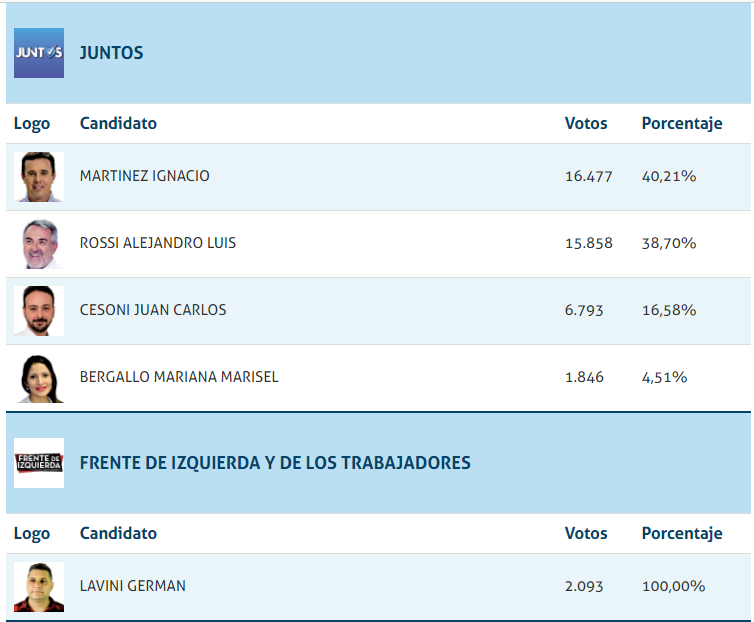Click Rossi's 38,70% percentage value
Image resolution: width=754 pixels, height=622 pixels.
(x=669, y=243)
